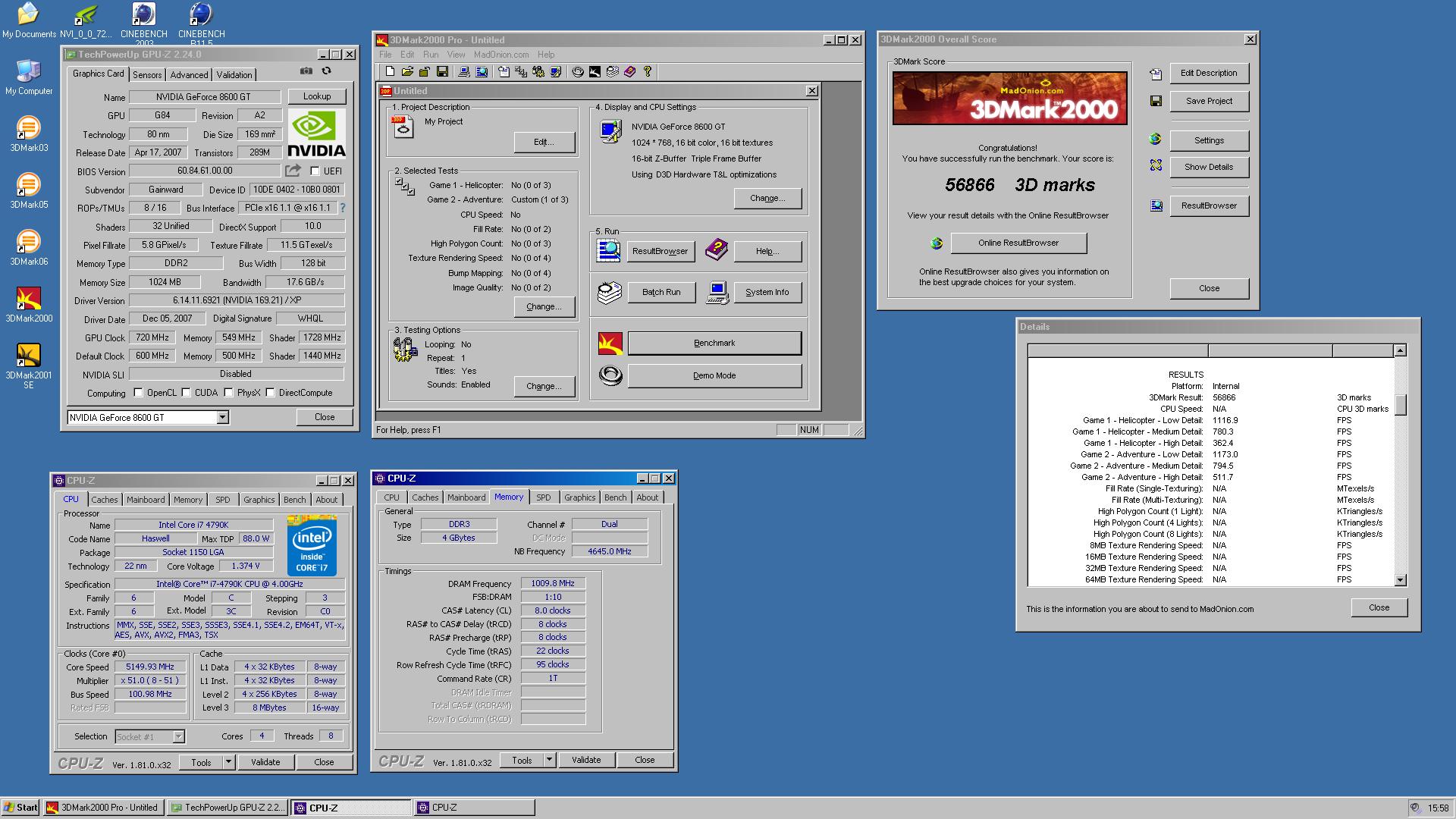Expand Tools dropdown arrow in right CPU-Z window

550,760
